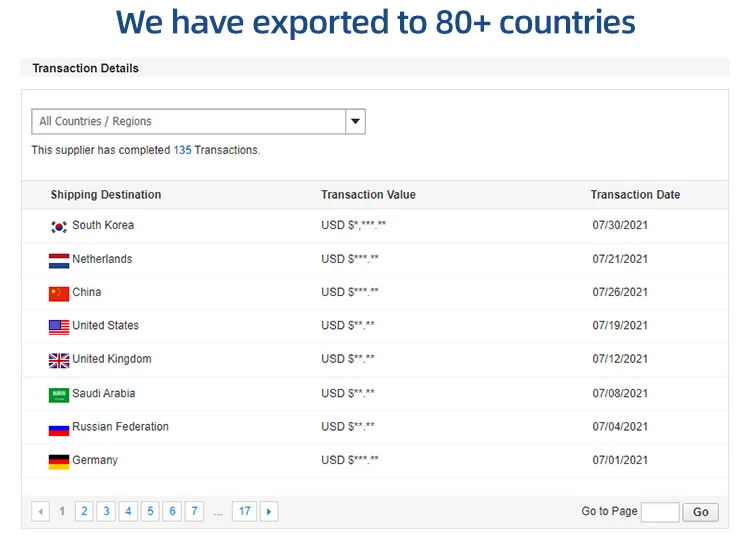Open the All Countries / Regions dropdown
Viewport: 750px width, 537px height.
click(x=188, y=122)
